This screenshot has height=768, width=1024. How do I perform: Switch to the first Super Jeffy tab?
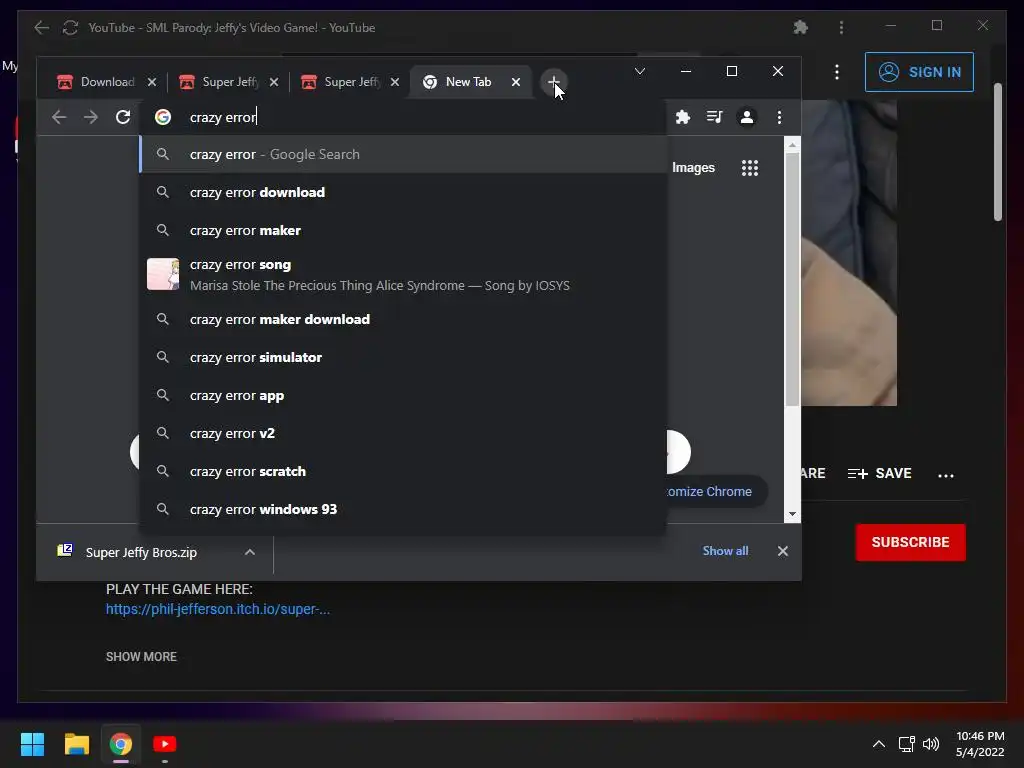[229, 82]
